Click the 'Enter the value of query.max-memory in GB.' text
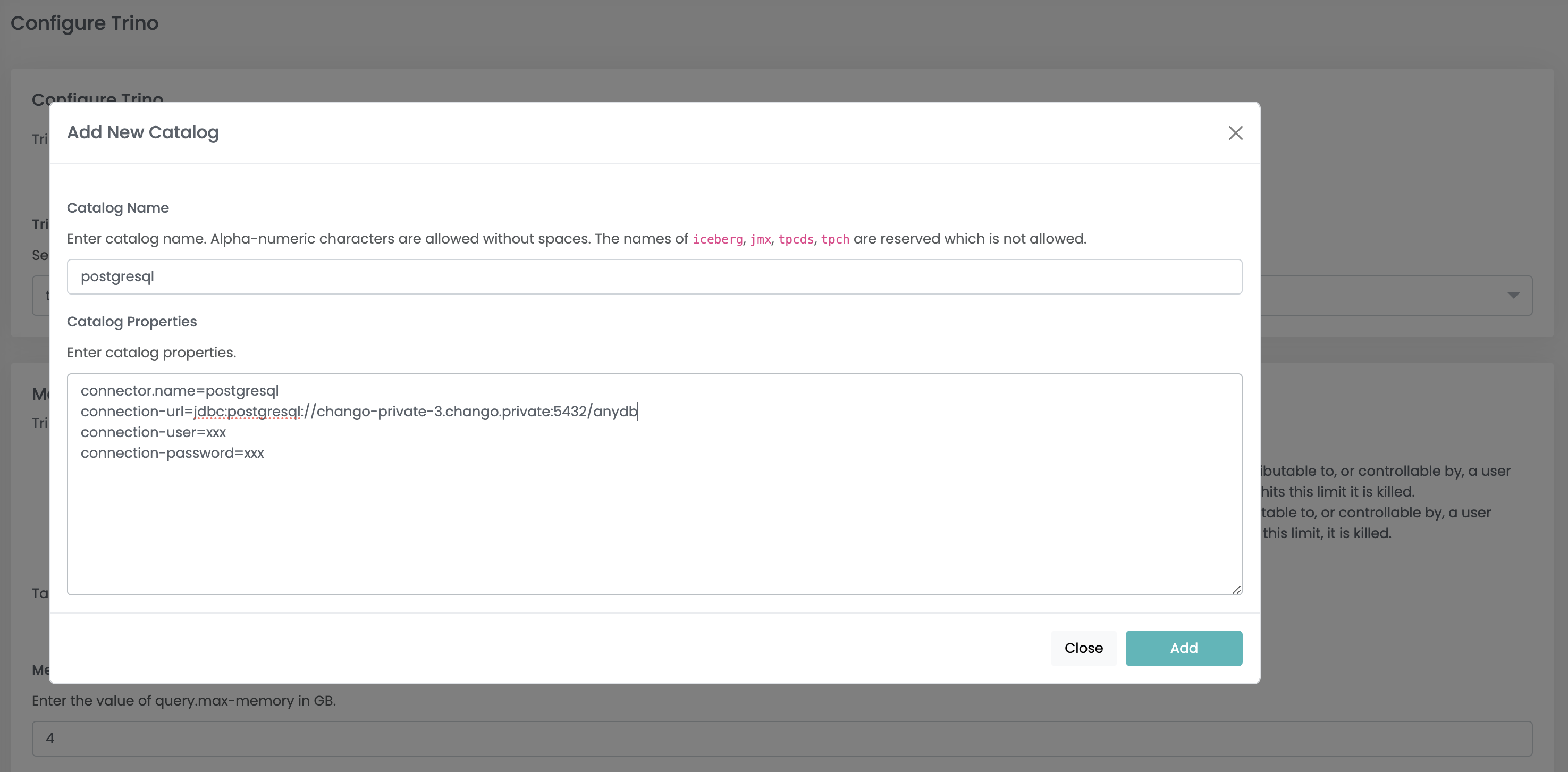 pyautogui.click(x=184, y=701)
